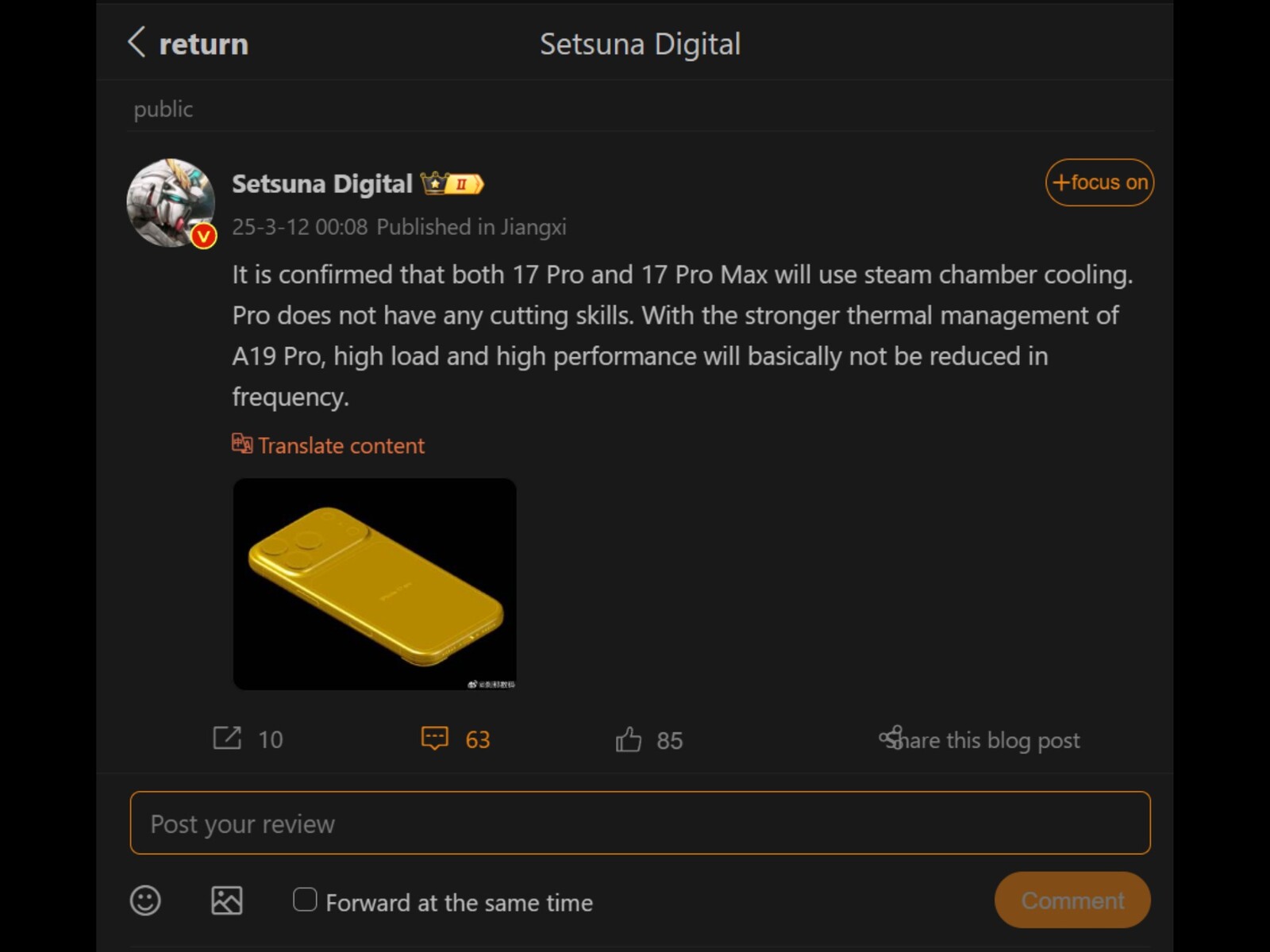Image resolution: width=1270 pixels, height=952 pixels.
Task: Click the repost icon with count 10
Action: (227, 739)
